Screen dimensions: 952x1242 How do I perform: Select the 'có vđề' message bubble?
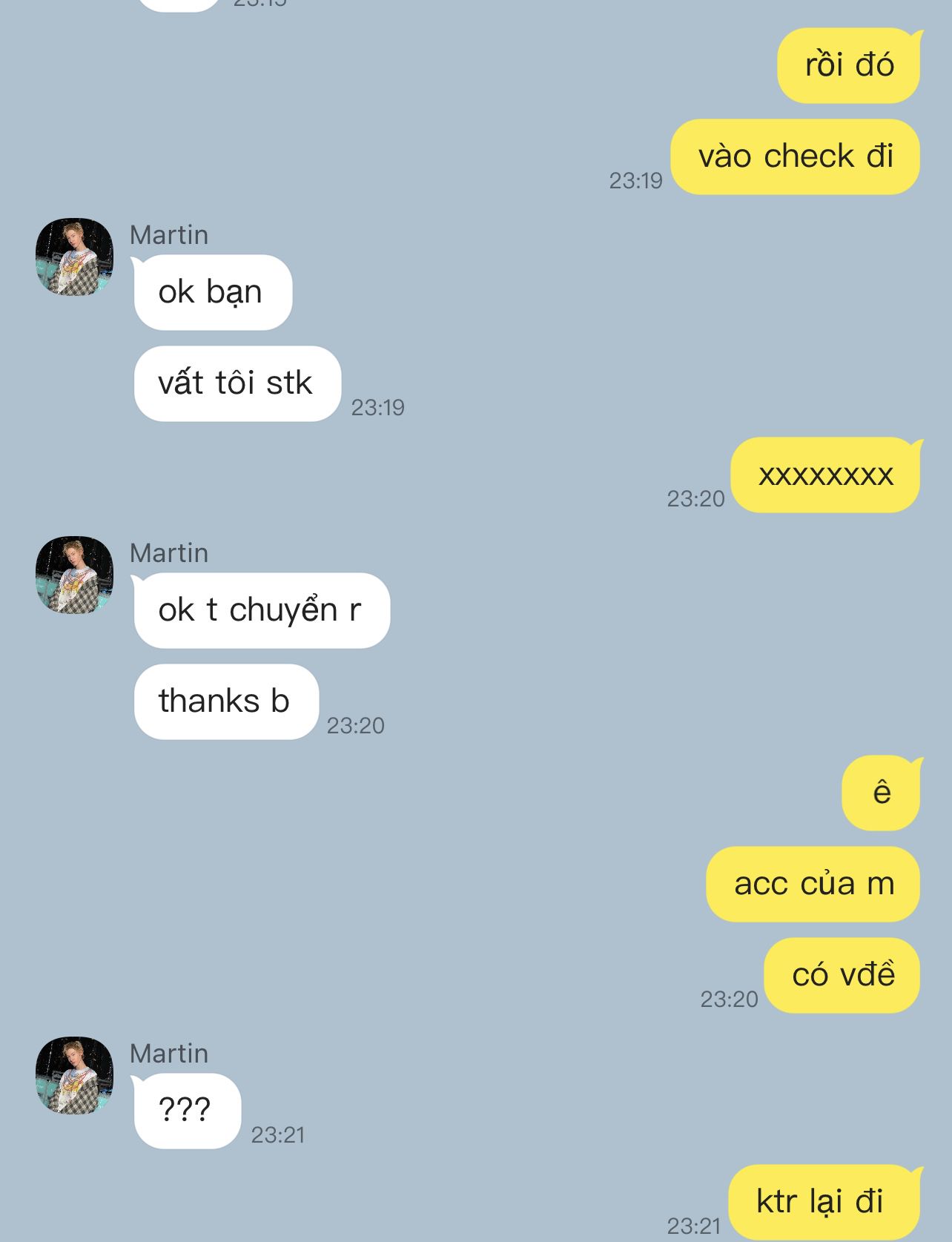tap(842, 975)
